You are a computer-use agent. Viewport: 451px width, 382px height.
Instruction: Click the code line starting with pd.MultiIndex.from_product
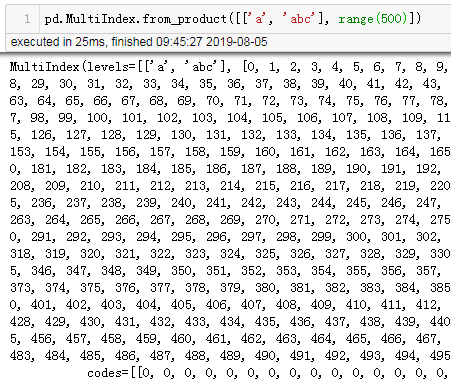(233, 19)
